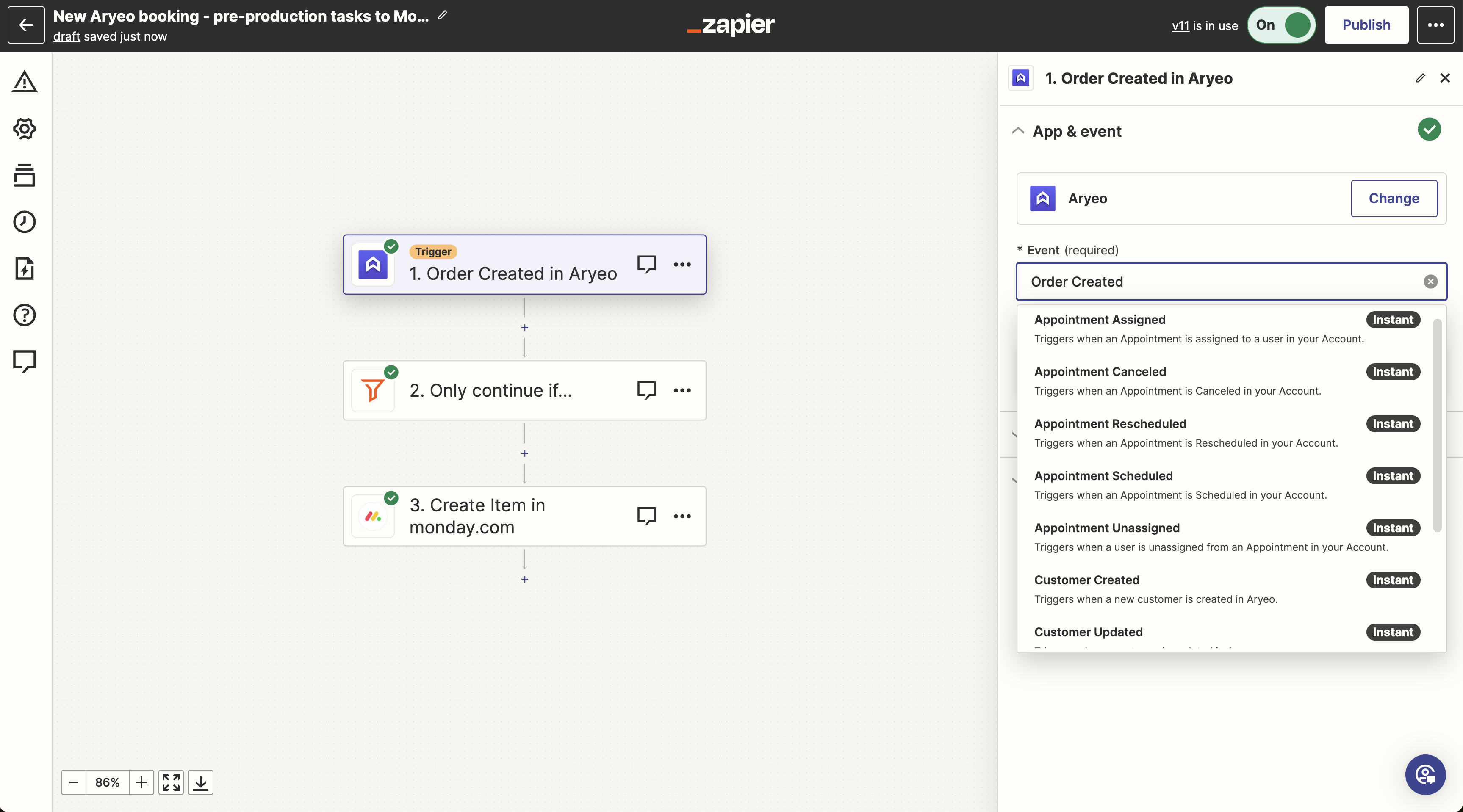Select the Create Item in monday.com card
Viewport: 1463px width, 812px height.
point(525,516)
